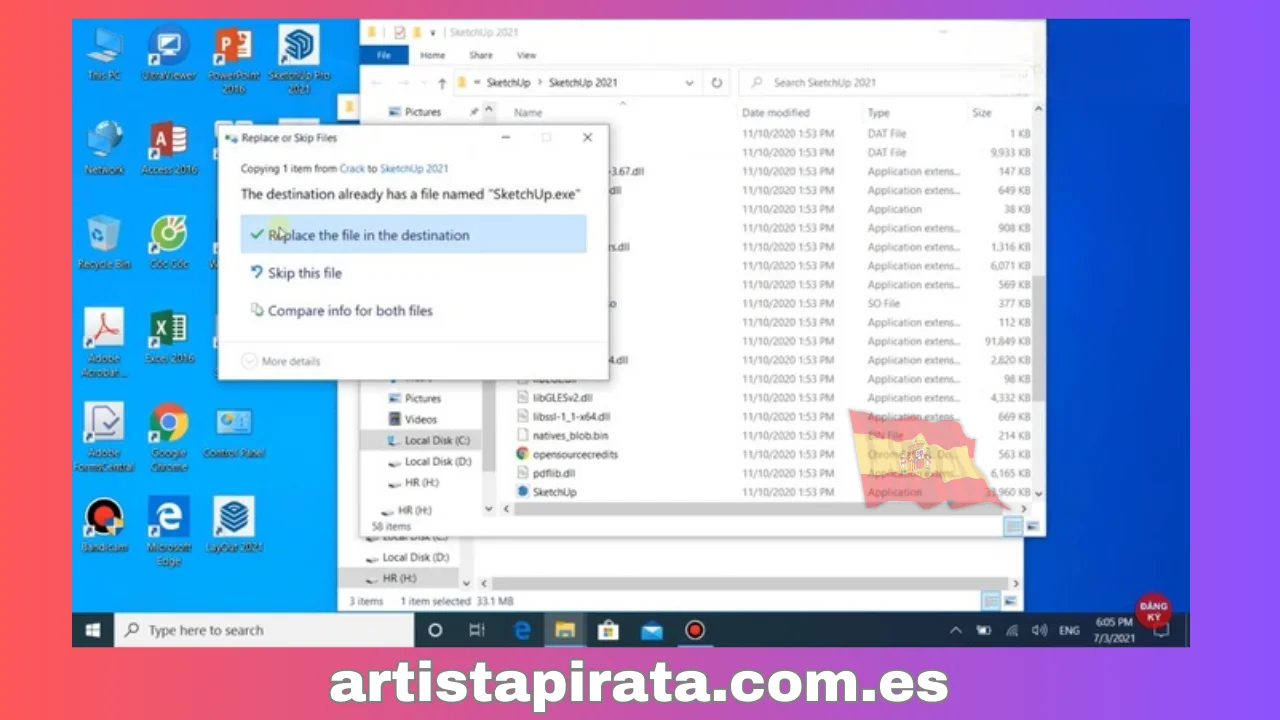Open the LayOut 2021 desktop shortcut
Screen dimensions: 1280x720
[234, 525]
